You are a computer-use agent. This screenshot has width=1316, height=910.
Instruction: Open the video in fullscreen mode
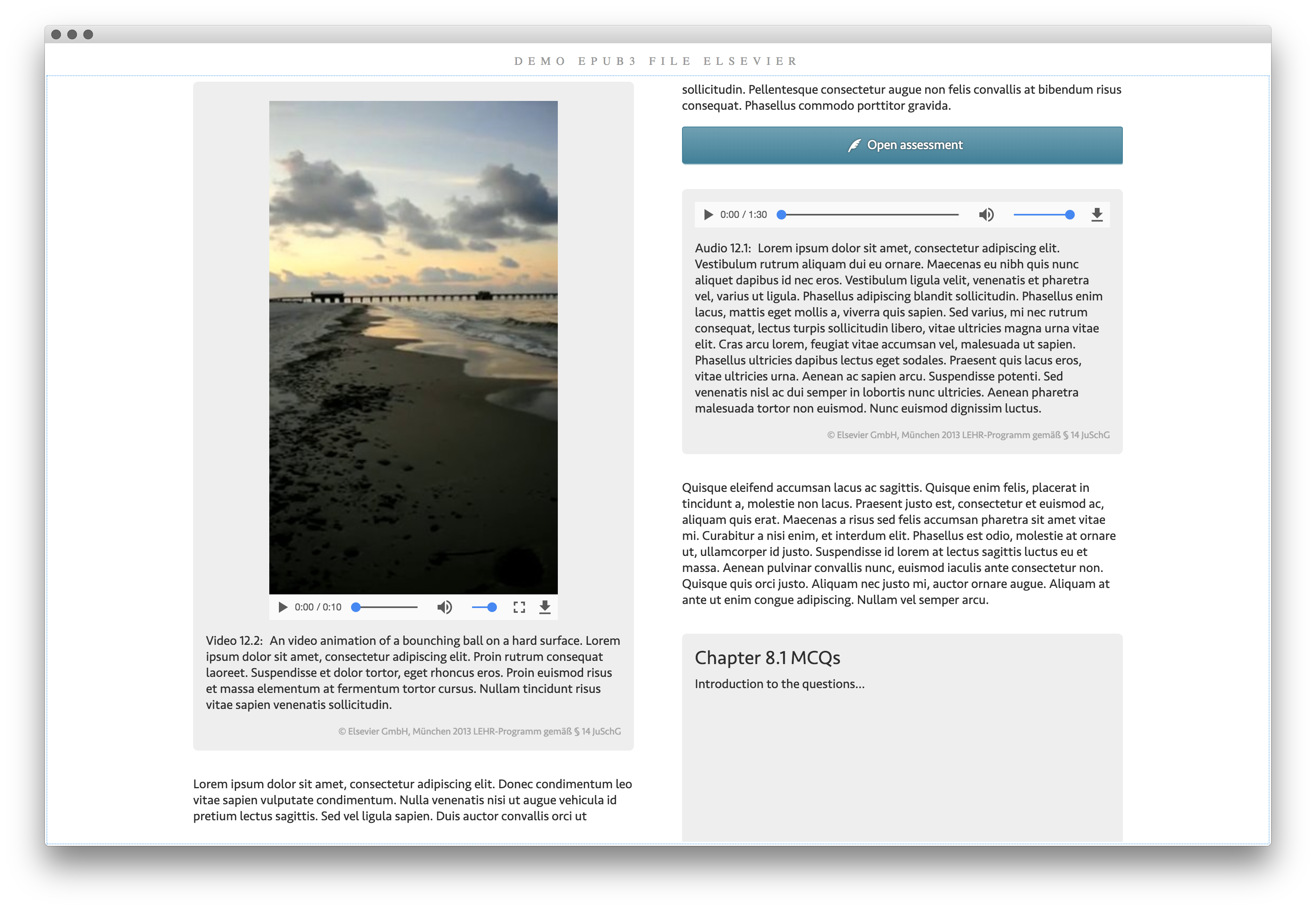tap(519, 607)
